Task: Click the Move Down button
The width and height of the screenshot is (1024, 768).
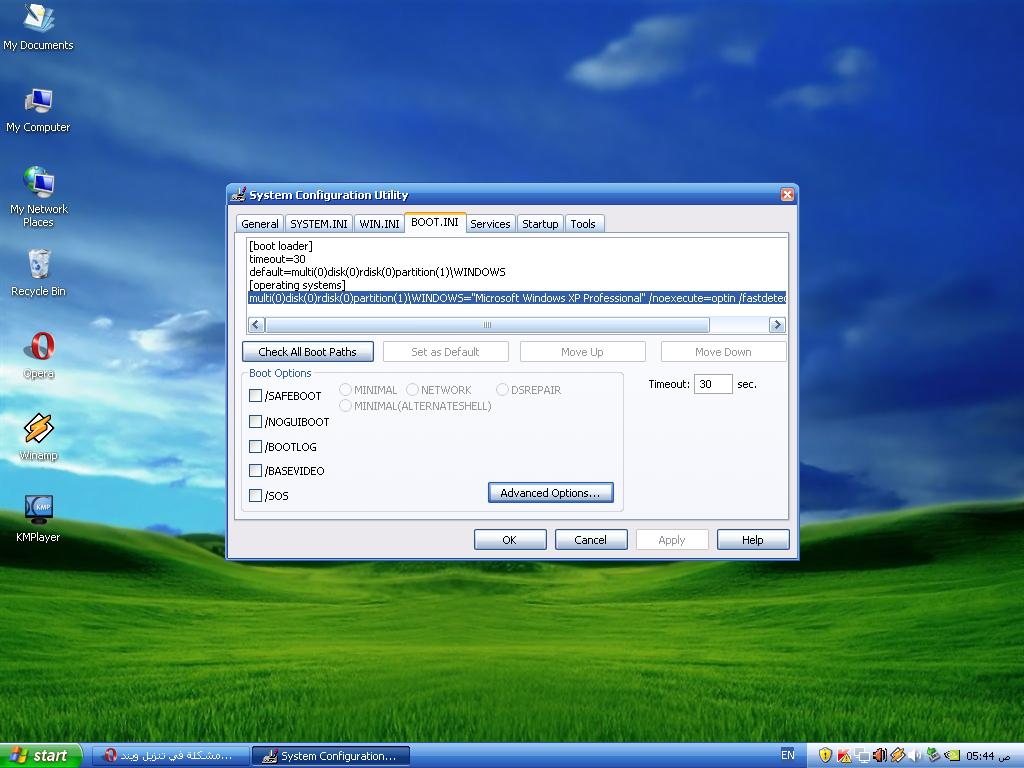Action: pos(723,352)
